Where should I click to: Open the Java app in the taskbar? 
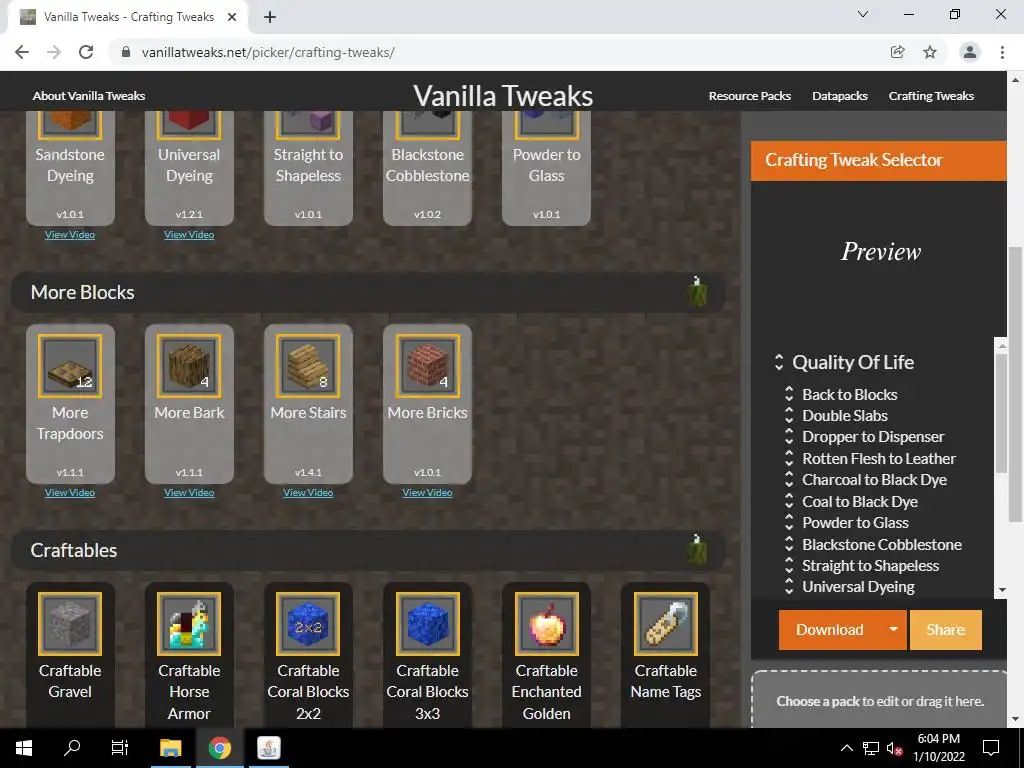268,748
